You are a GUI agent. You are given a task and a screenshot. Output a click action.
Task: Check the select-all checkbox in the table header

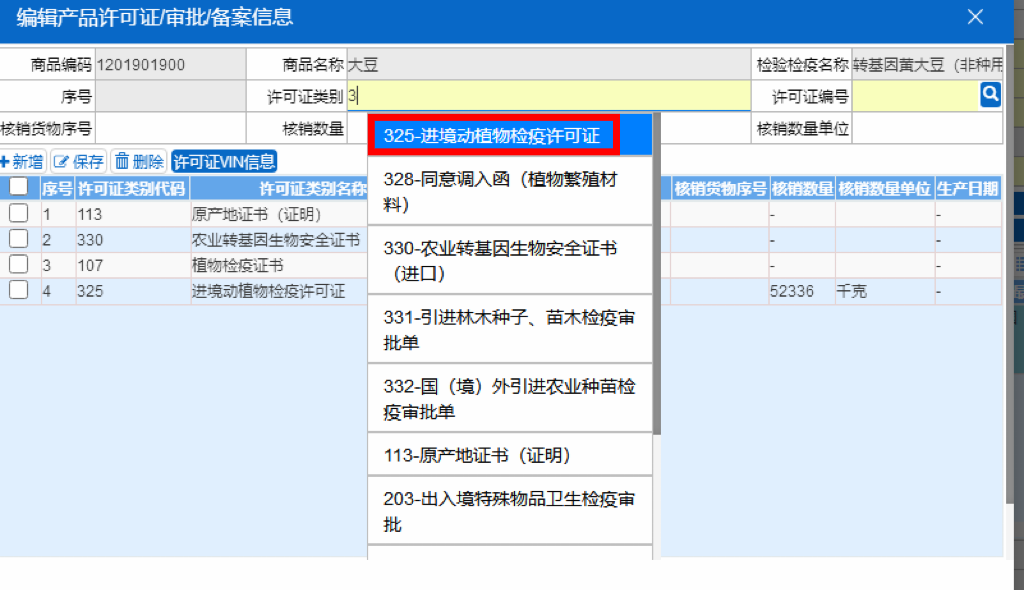pyautogui.click(x=21, y=187)
